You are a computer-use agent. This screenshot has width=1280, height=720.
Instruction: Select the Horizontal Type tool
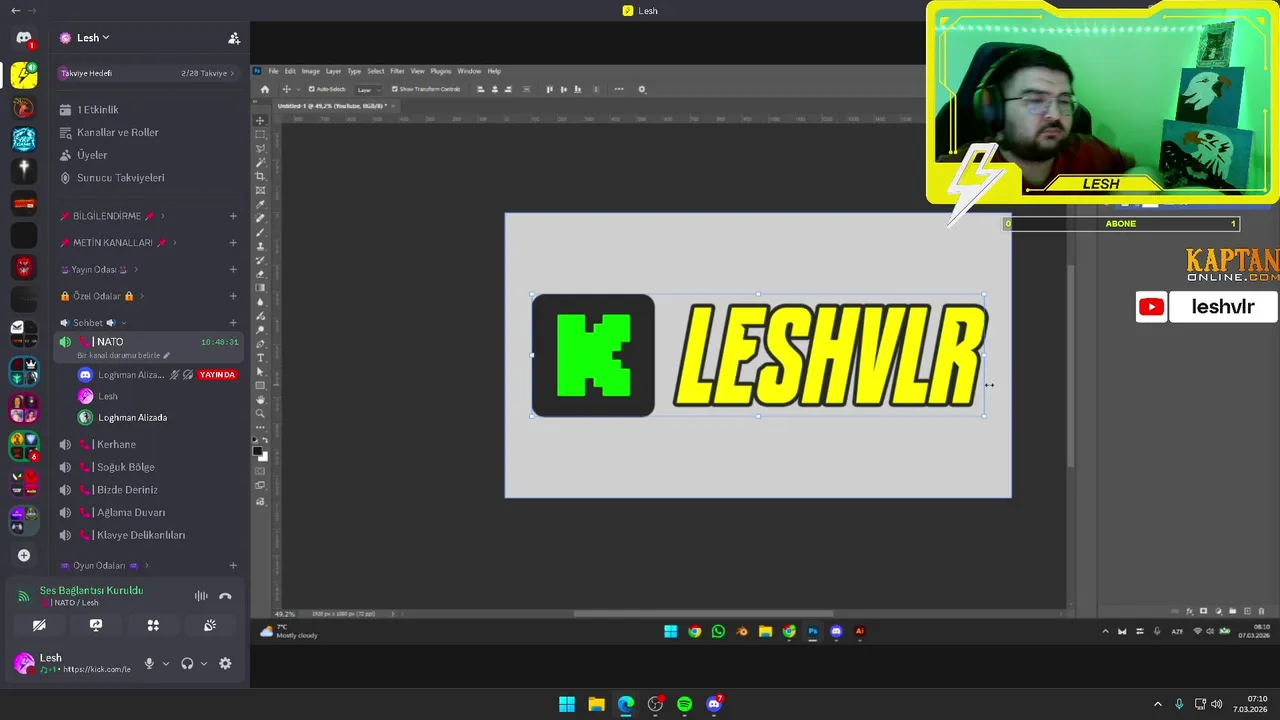coord(260,357)
